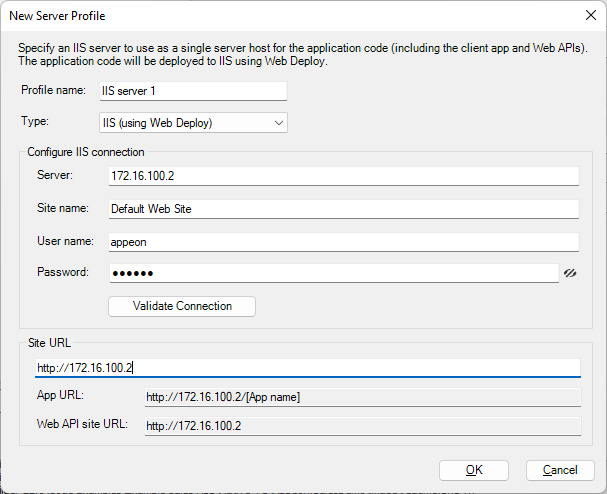This screenshot has height=494, width=607.
Task: Click the Site URL input field
Action: tap(306, 368)
